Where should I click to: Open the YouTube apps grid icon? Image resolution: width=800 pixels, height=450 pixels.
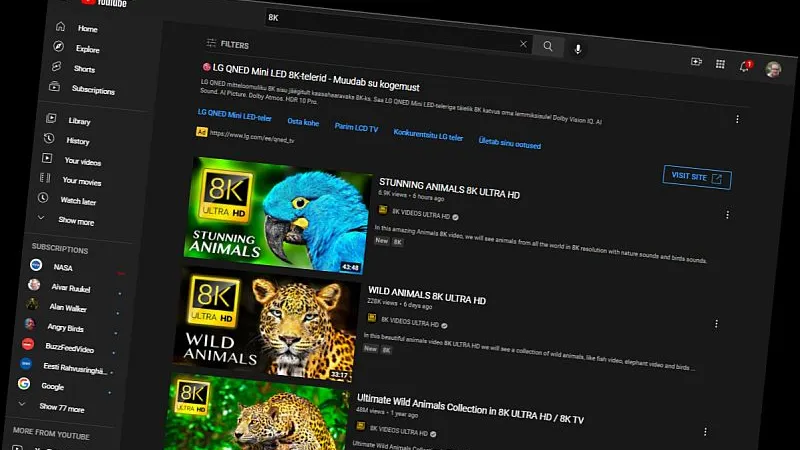[720, 64]
